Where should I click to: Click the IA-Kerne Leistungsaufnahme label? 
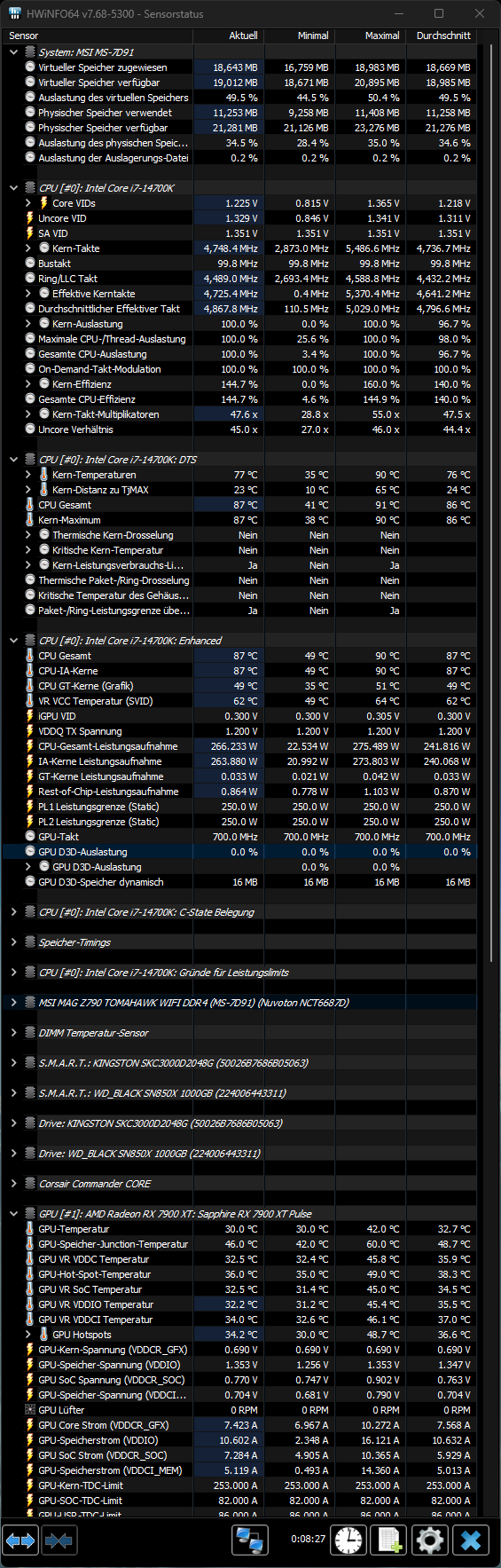point(100,761)
